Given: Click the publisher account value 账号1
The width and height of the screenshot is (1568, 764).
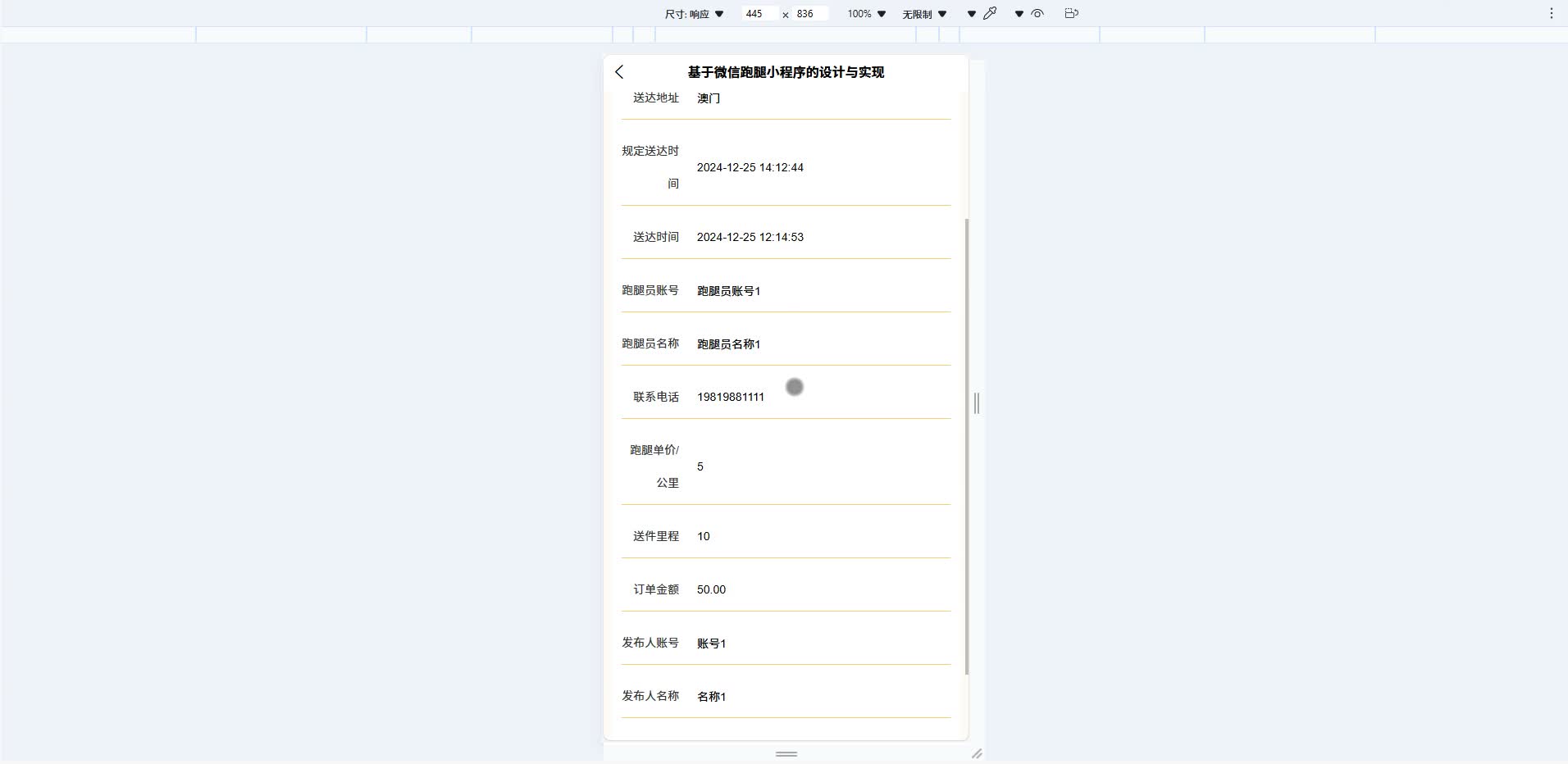Looking at the screenshot, I should click(710, 643).
